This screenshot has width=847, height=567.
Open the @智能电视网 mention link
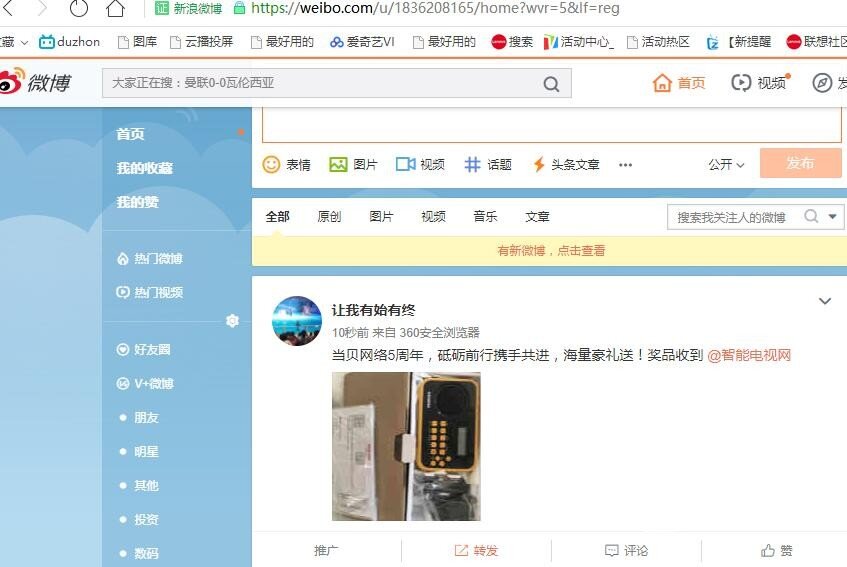coord(749,355)
